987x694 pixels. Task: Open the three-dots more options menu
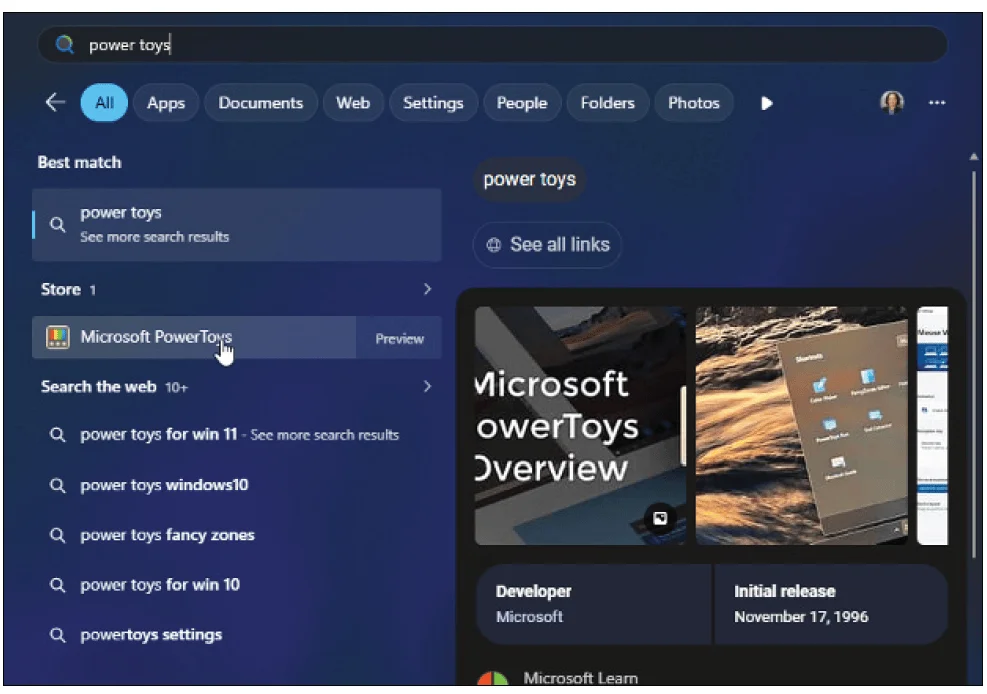point(937,103)
